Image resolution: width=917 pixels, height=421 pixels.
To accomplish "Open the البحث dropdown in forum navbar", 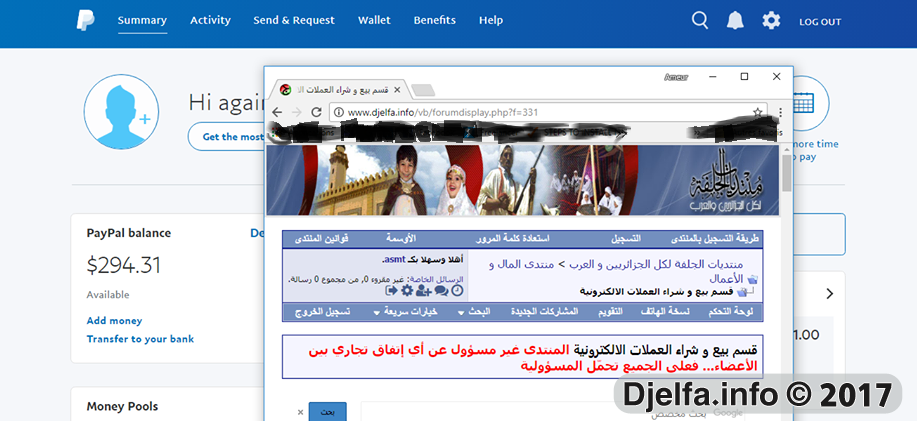I will coord(474,312).
